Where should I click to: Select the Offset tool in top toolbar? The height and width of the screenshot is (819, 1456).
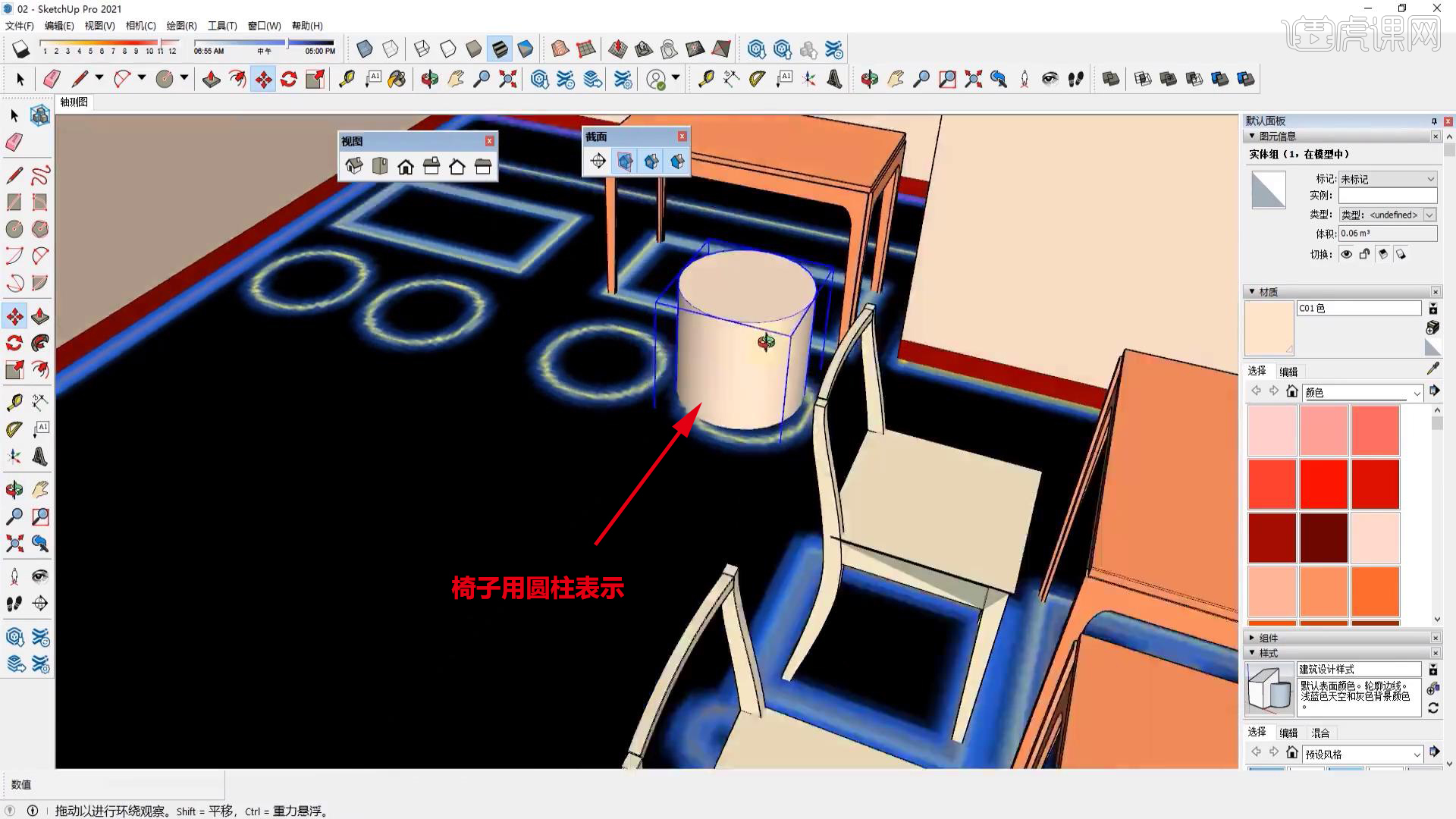point(237,79)
